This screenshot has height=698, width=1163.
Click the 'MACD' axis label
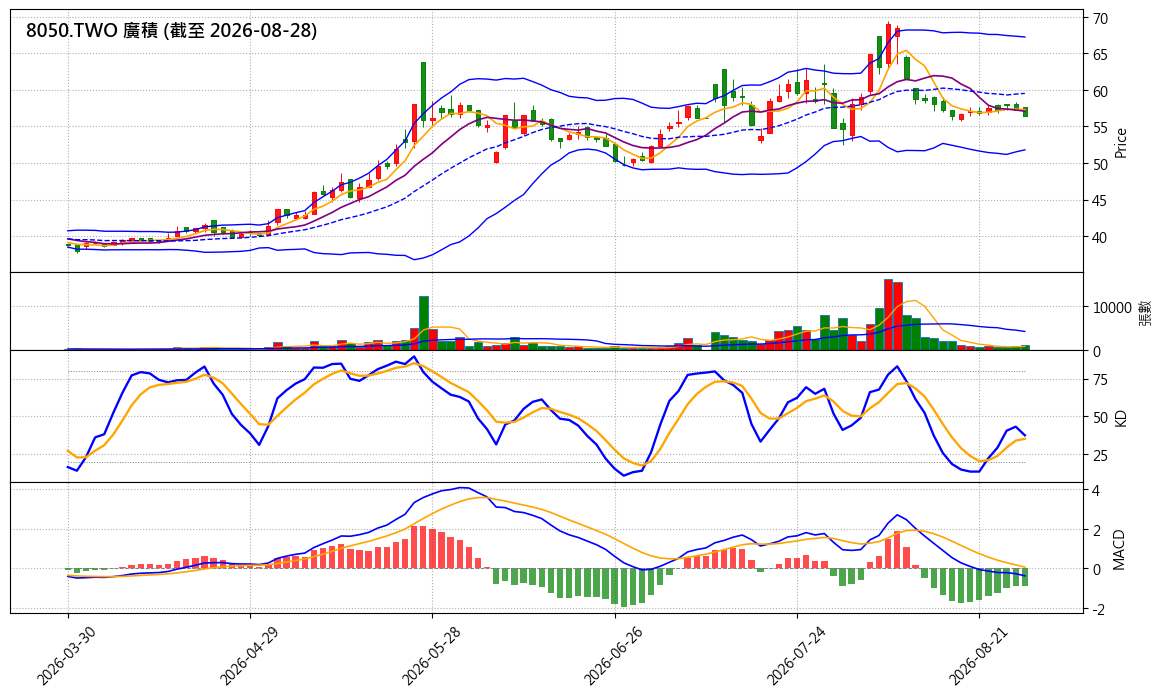pos(1119,550)
